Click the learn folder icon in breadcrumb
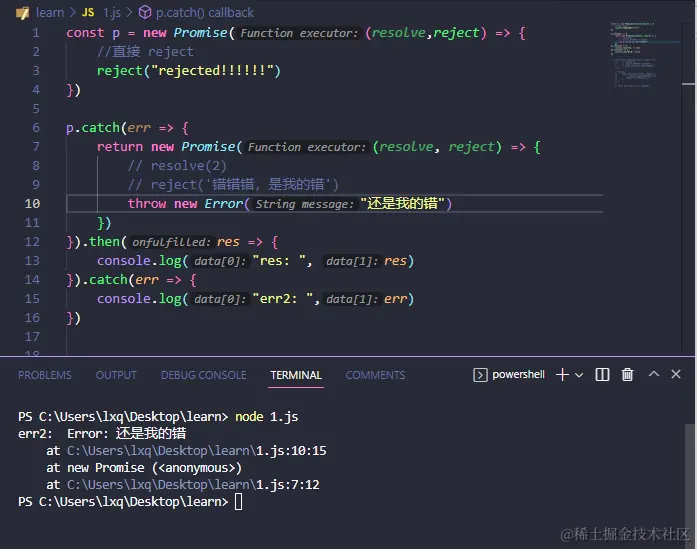Image resolution: width=697 pixels, height=549 pixels. (x=22, y=13)
